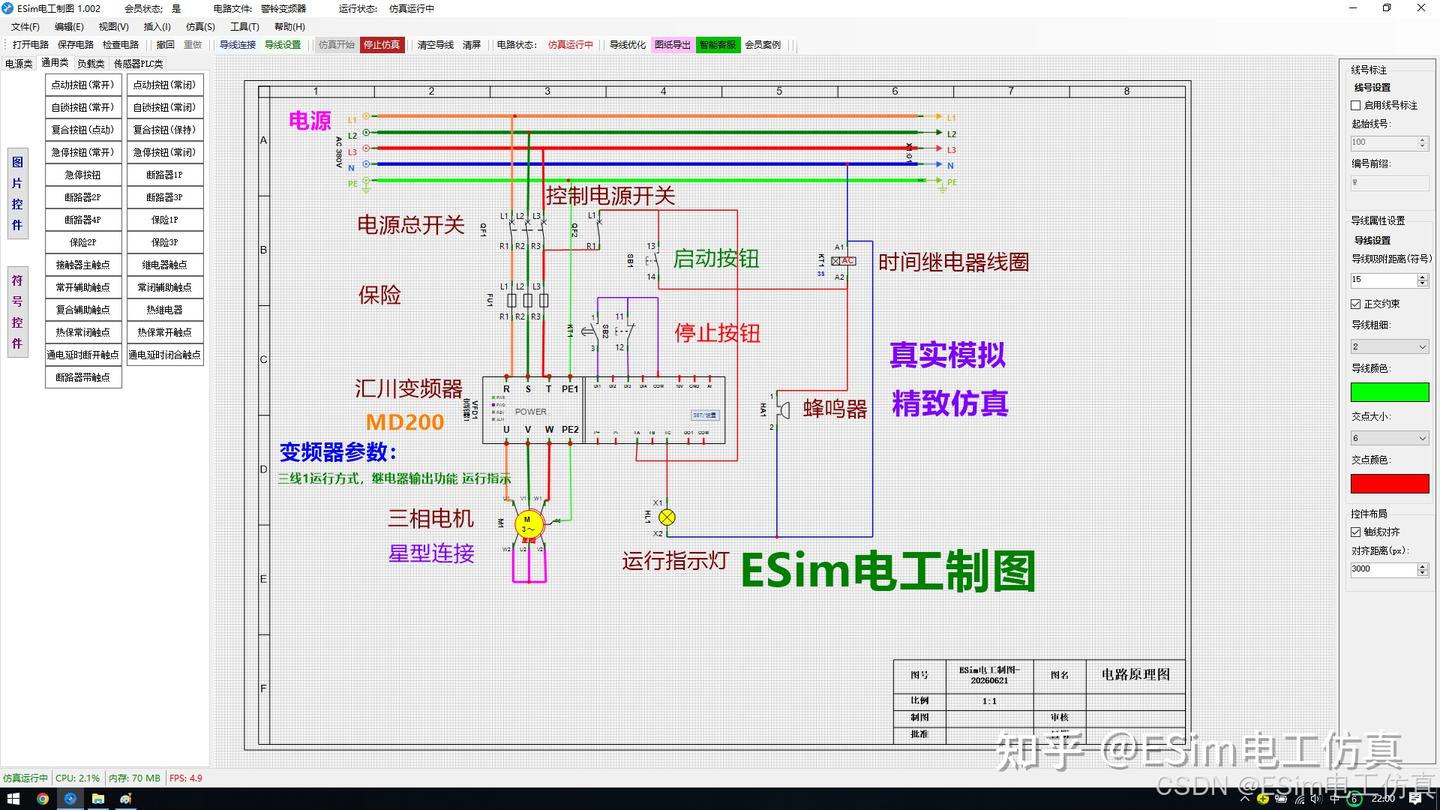Viewport: 1440px width, 810px height.
Task: Open File Explorer from taskbar
Action: (x=98, y=799)
